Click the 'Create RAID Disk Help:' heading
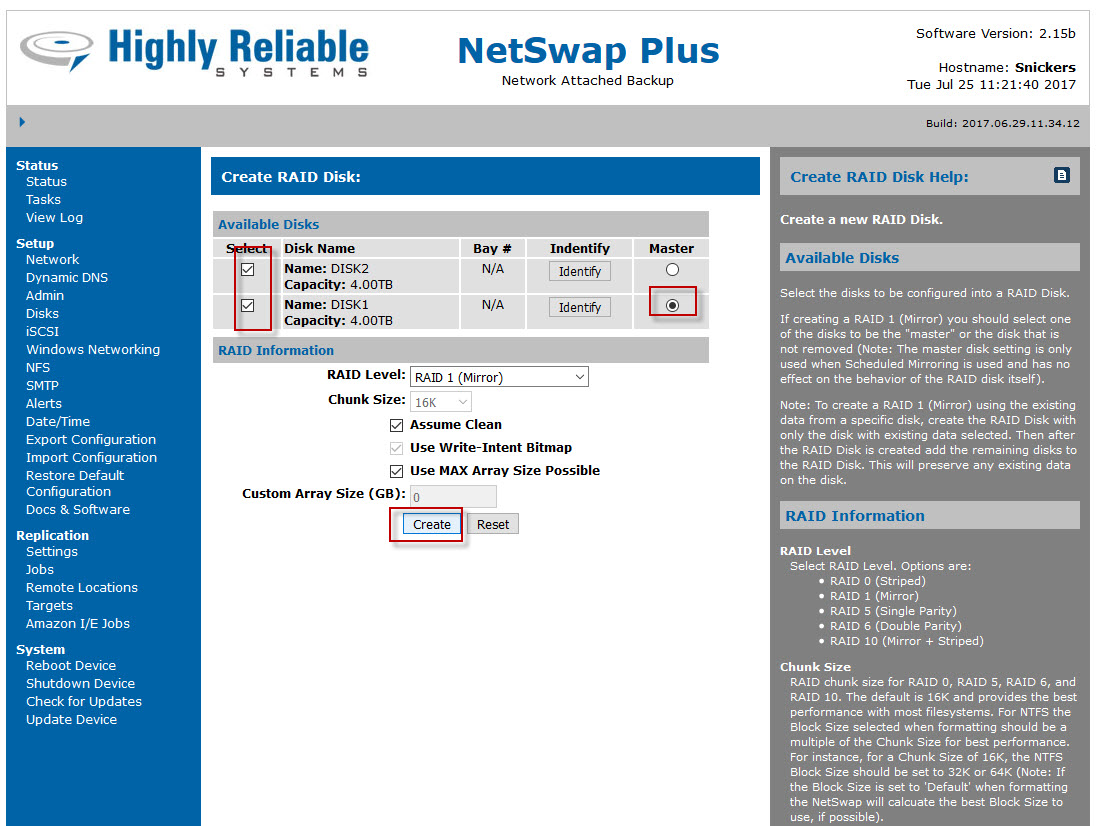1096x826 pixels. 879,177
